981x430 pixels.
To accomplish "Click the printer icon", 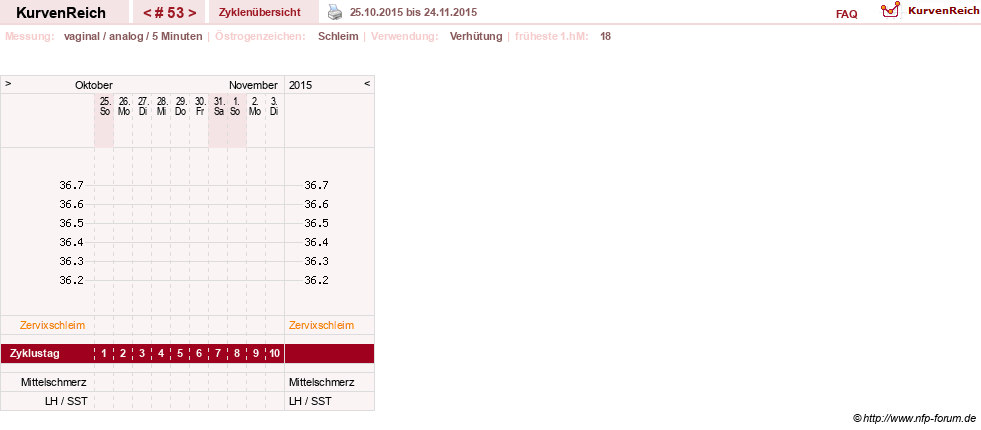I will 335,12.
